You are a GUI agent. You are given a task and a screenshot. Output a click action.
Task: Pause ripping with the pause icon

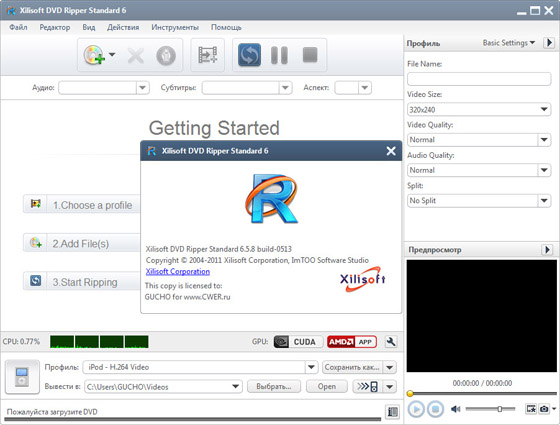[x=279, y=55]
